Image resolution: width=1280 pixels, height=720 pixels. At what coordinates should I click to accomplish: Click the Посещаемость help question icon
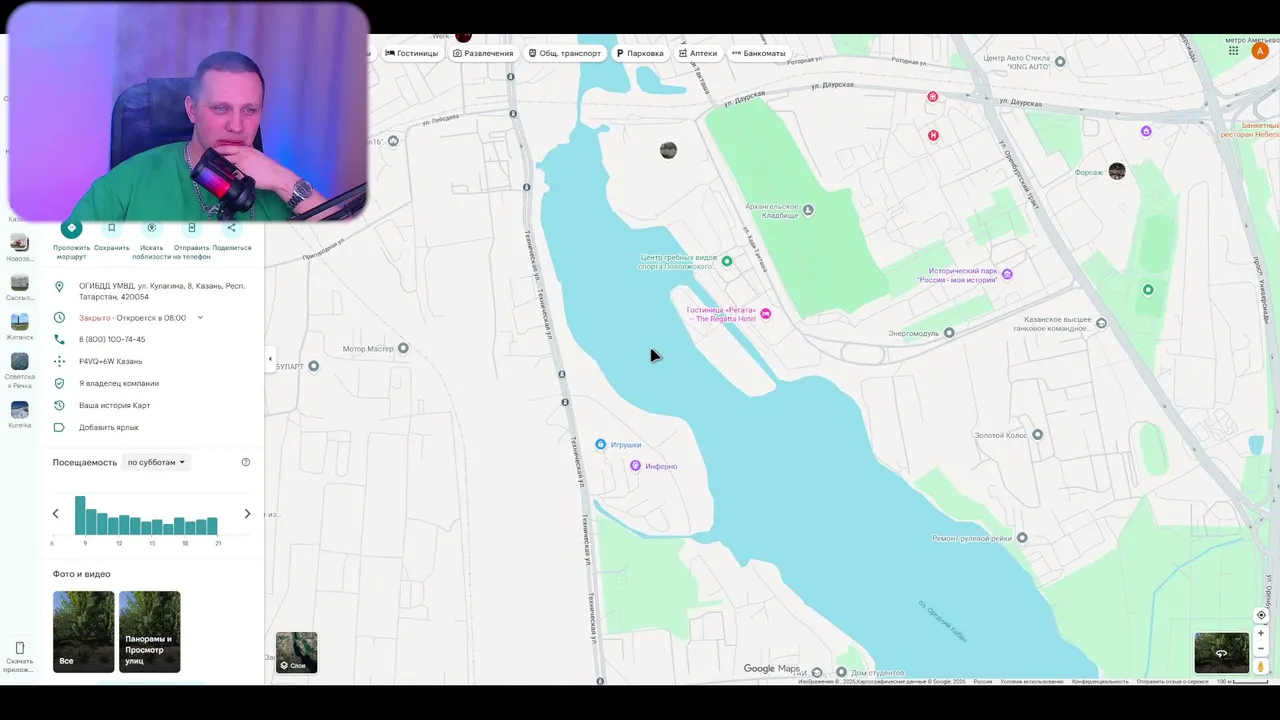click(246, 462)
